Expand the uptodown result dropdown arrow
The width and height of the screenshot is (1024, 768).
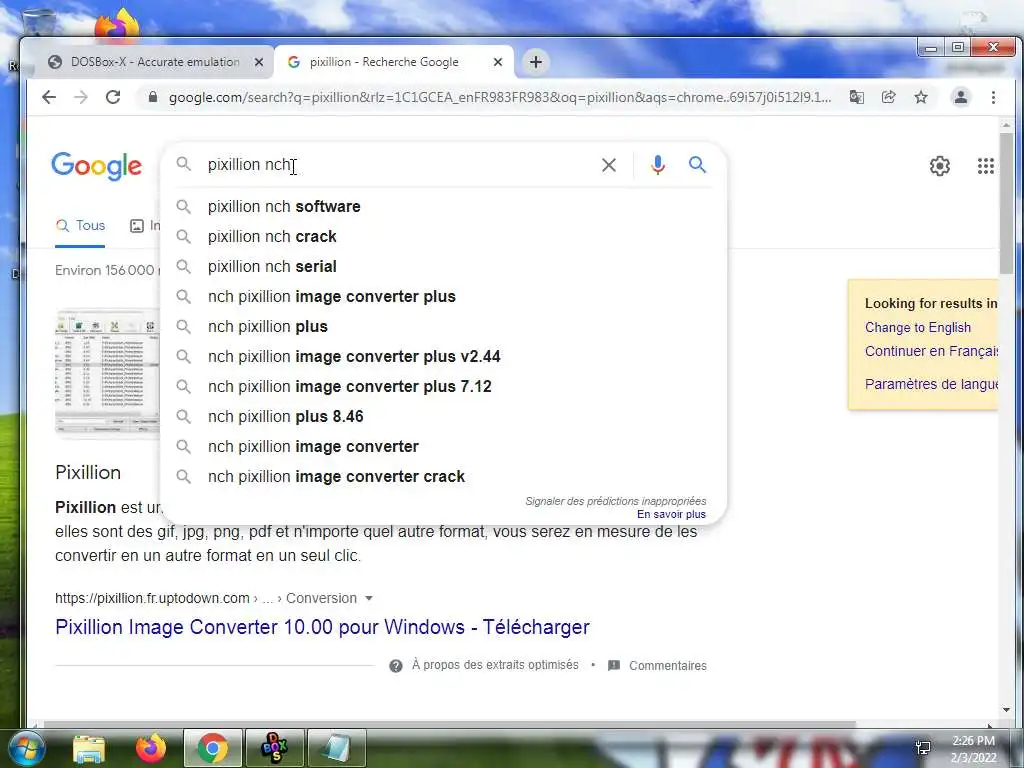[x=369, y=598]
